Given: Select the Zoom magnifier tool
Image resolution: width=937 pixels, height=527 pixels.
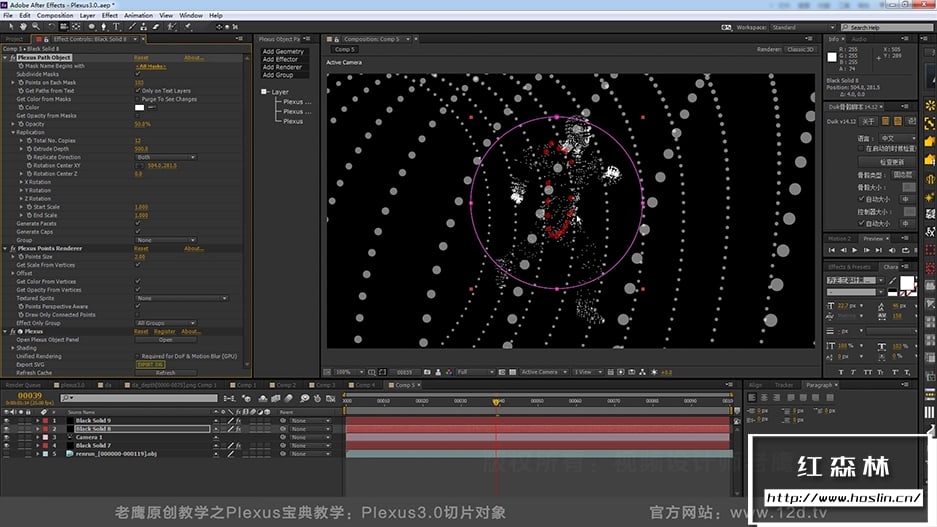Looking at the screenshot, I should coord(36,27).
